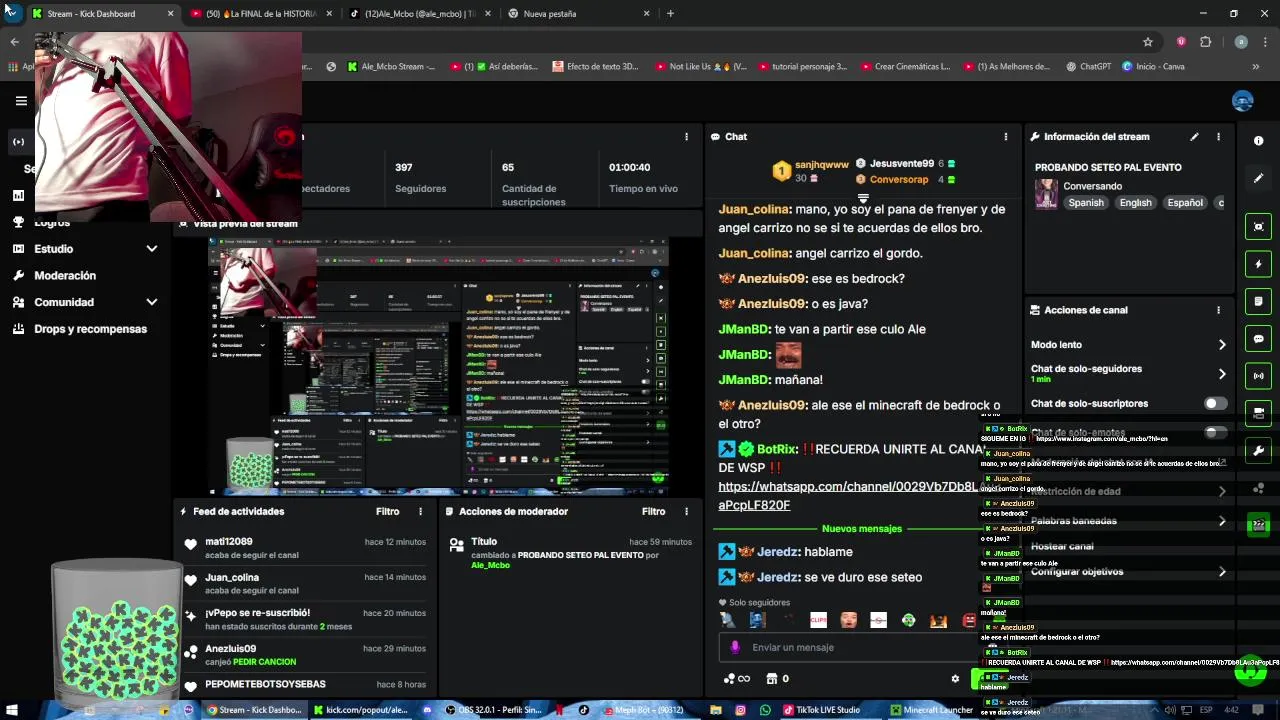Open Modo lento options arrow

pos(1222,345)
